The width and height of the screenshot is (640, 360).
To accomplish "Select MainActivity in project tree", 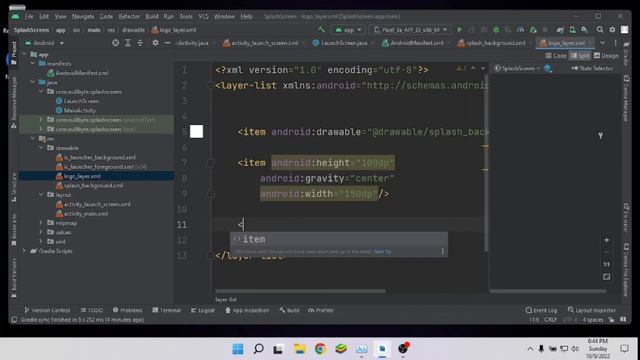I will coord(79,110).
